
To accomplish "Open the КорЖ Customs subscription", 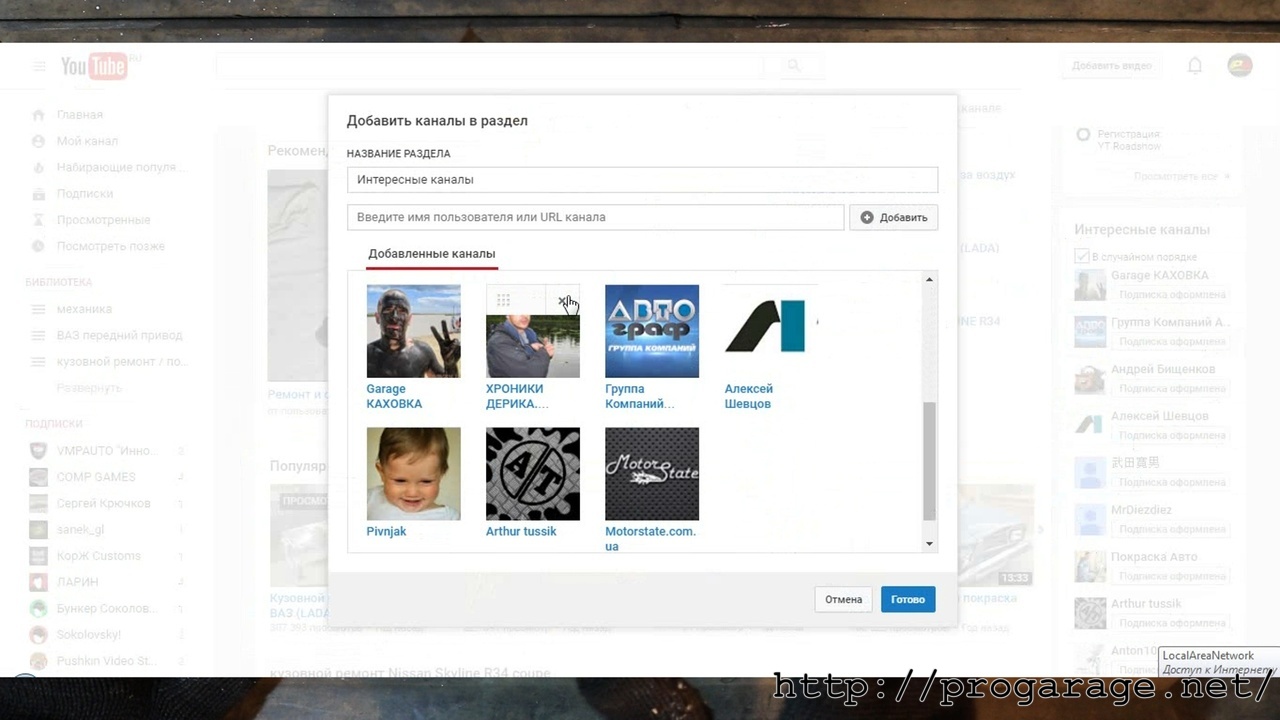I will [x=98, y=556].
